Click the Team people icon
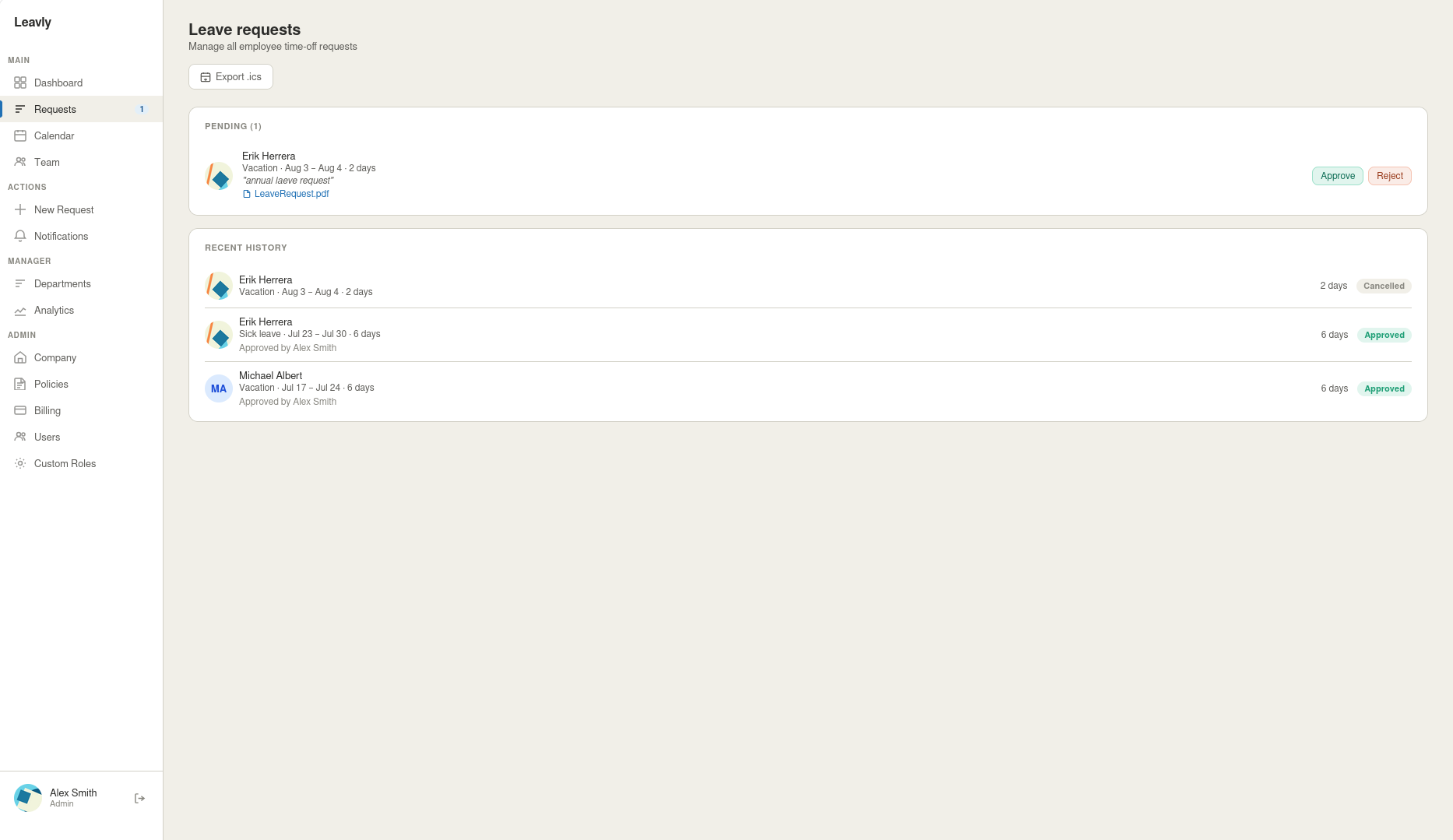The height and width of the screenshot is (840, 1453). [x=20, y=162]
